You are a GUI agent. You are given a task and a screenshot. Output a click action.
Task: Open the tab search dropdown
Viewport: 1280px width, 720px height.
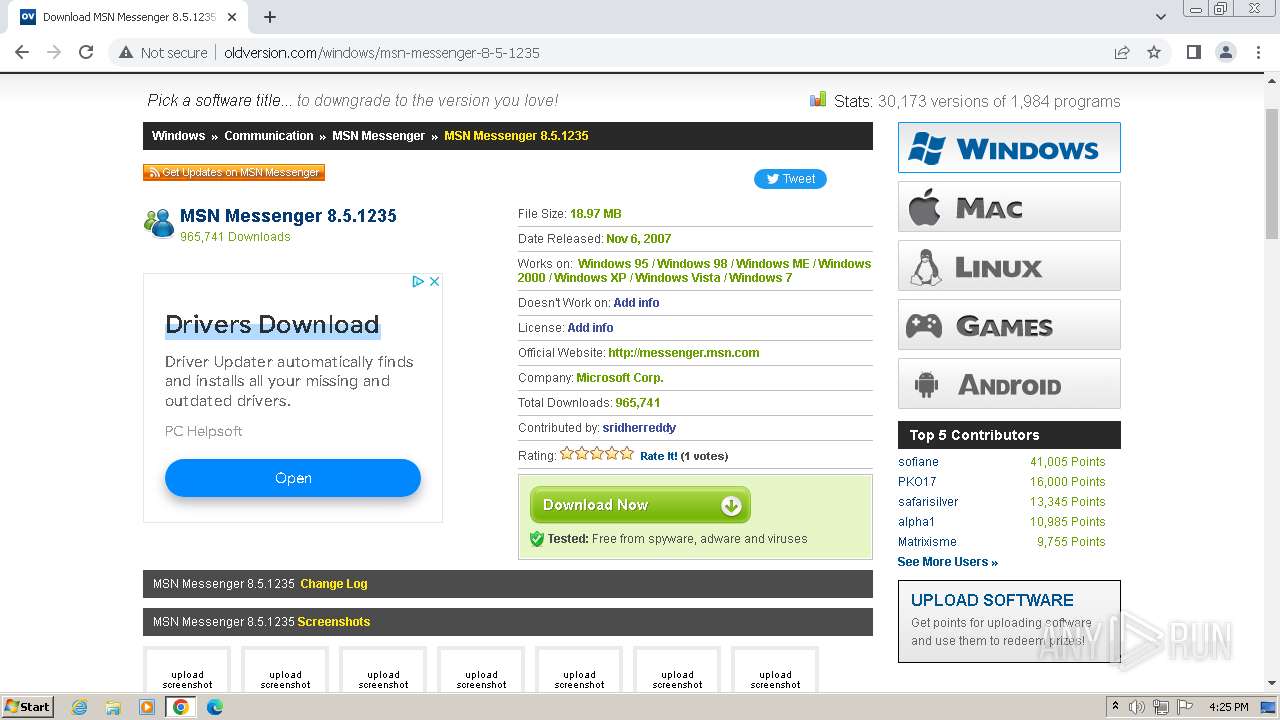[1161, 17]
